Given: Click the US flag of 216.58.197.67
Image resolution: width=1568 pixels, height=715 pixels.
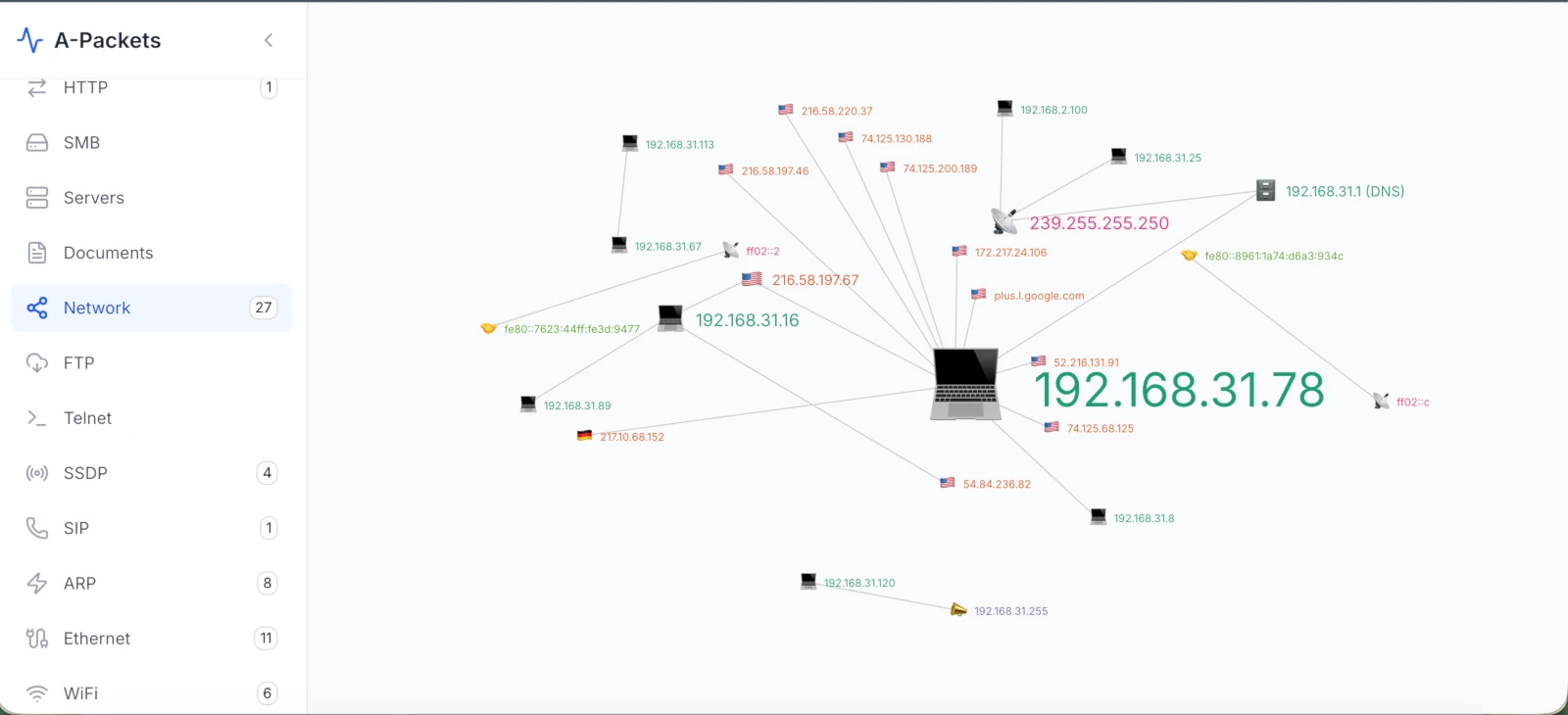Looking at the screenshot, I should coord(752,279).
